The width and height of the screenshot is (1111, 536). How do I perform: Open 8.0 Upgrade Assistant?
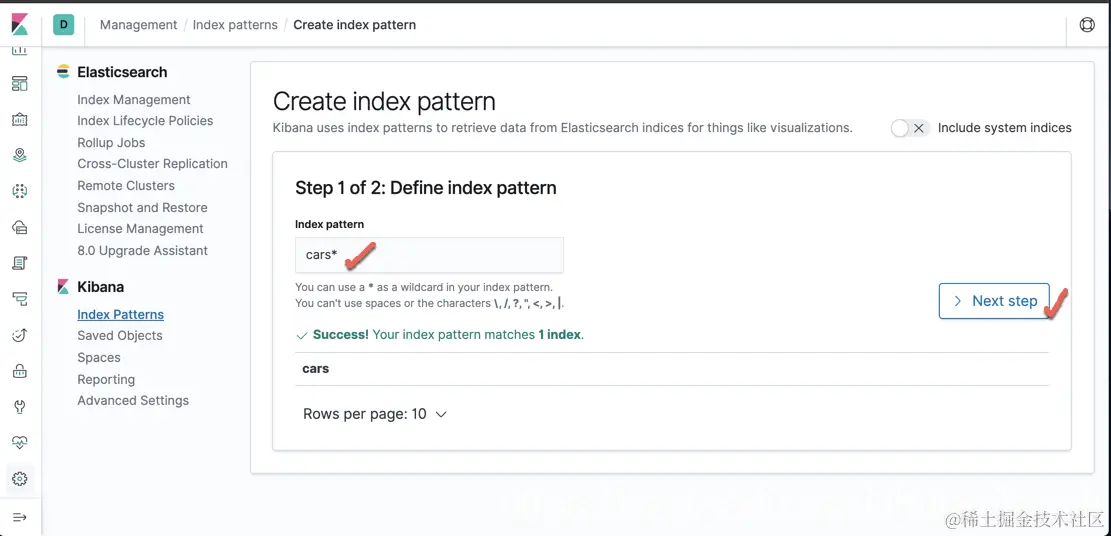coord(142,251)
